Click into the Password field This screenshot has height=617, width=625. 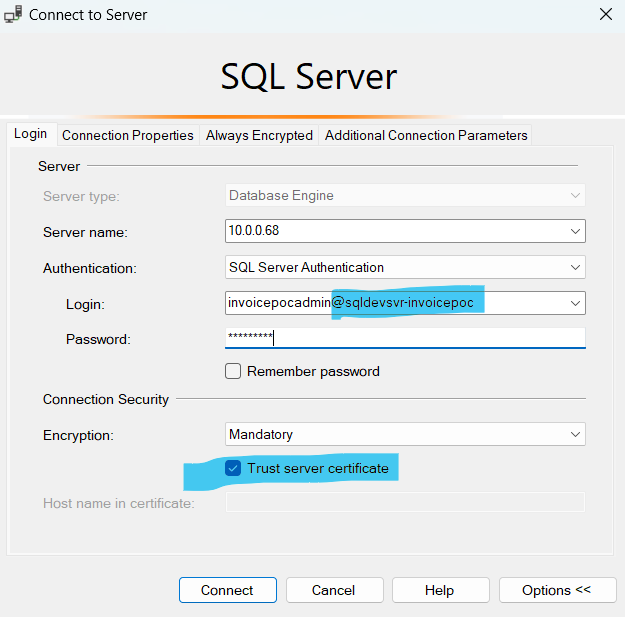coord(405,338)
